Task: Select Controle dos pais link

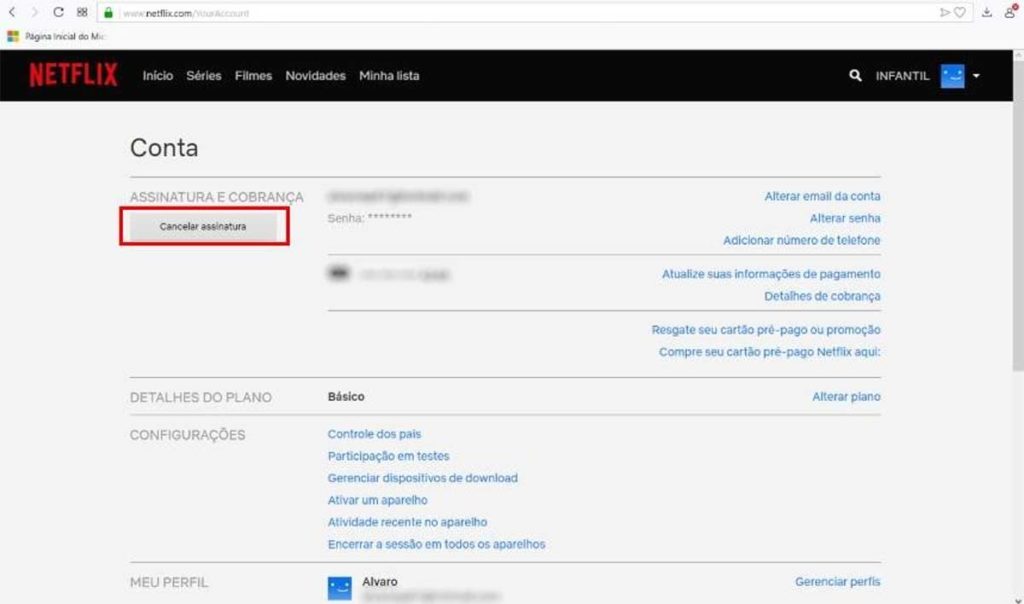Action: coord(374,434)
